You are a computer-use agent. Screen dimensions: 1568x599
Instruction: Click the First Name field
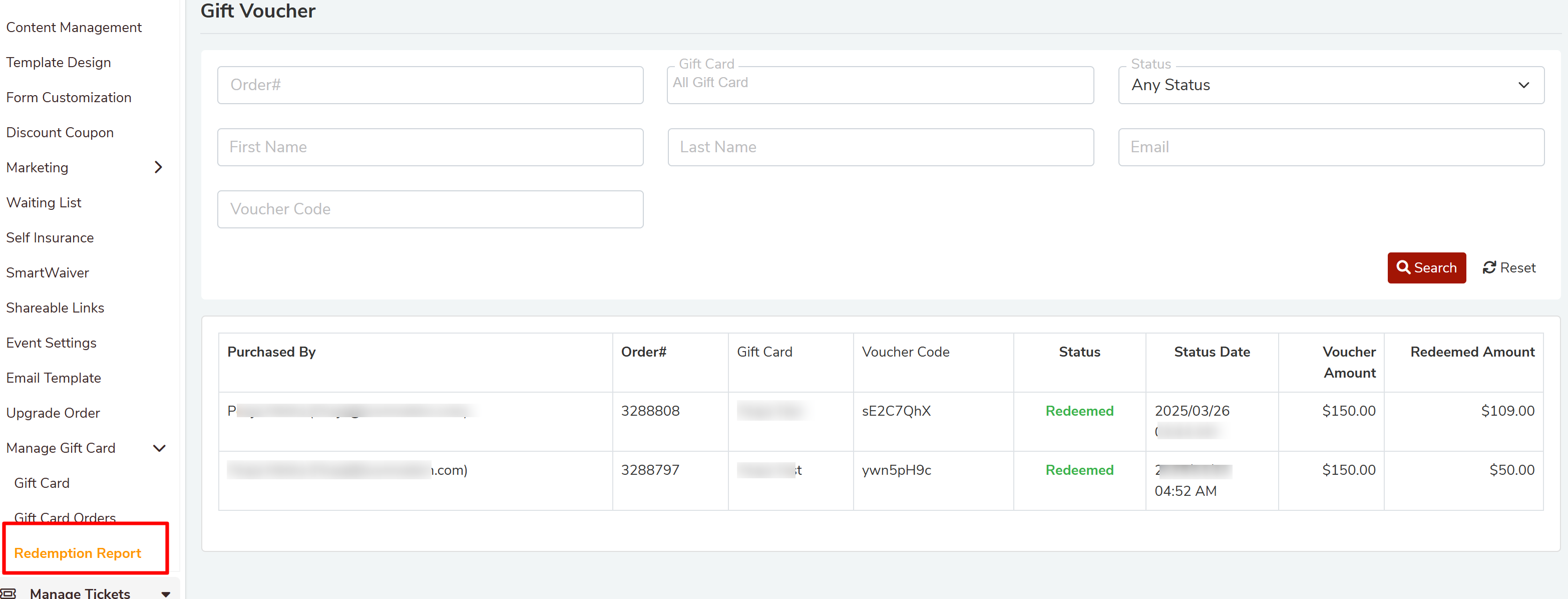(x=430, y=147)
